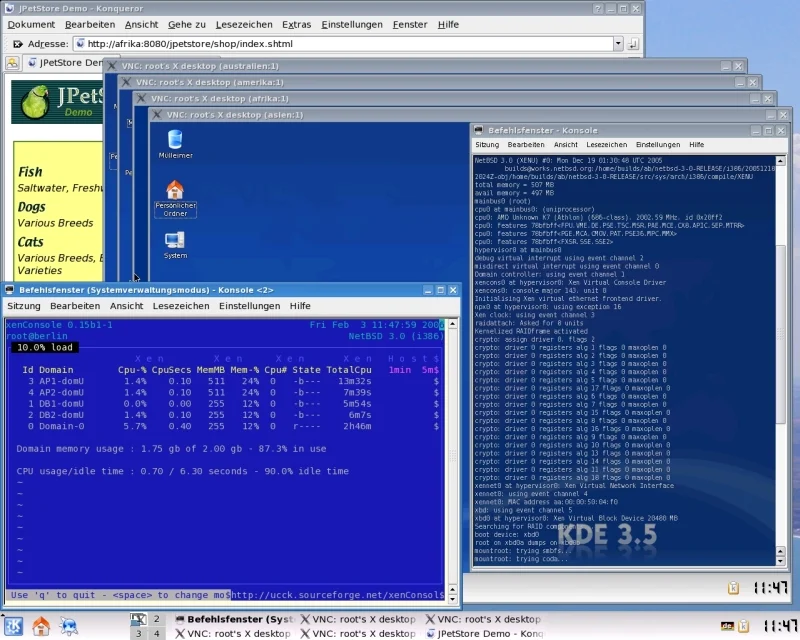This screenshot has height=640, width=800.
Task: Click Konqueror window menu icon in title bar
Action: 9,8
